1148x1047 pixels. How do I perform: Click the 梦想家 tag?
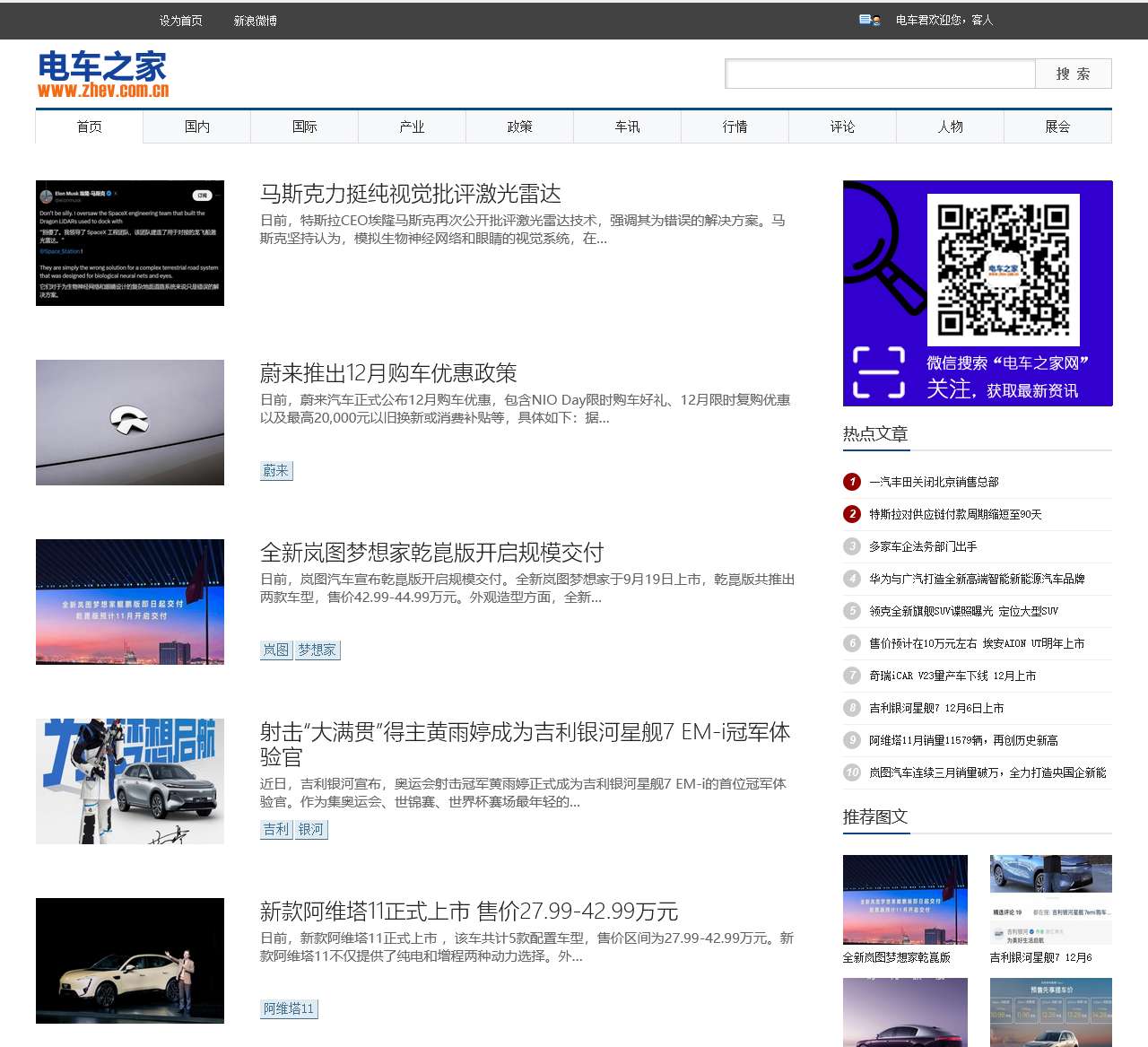click(x=317, y=650)
